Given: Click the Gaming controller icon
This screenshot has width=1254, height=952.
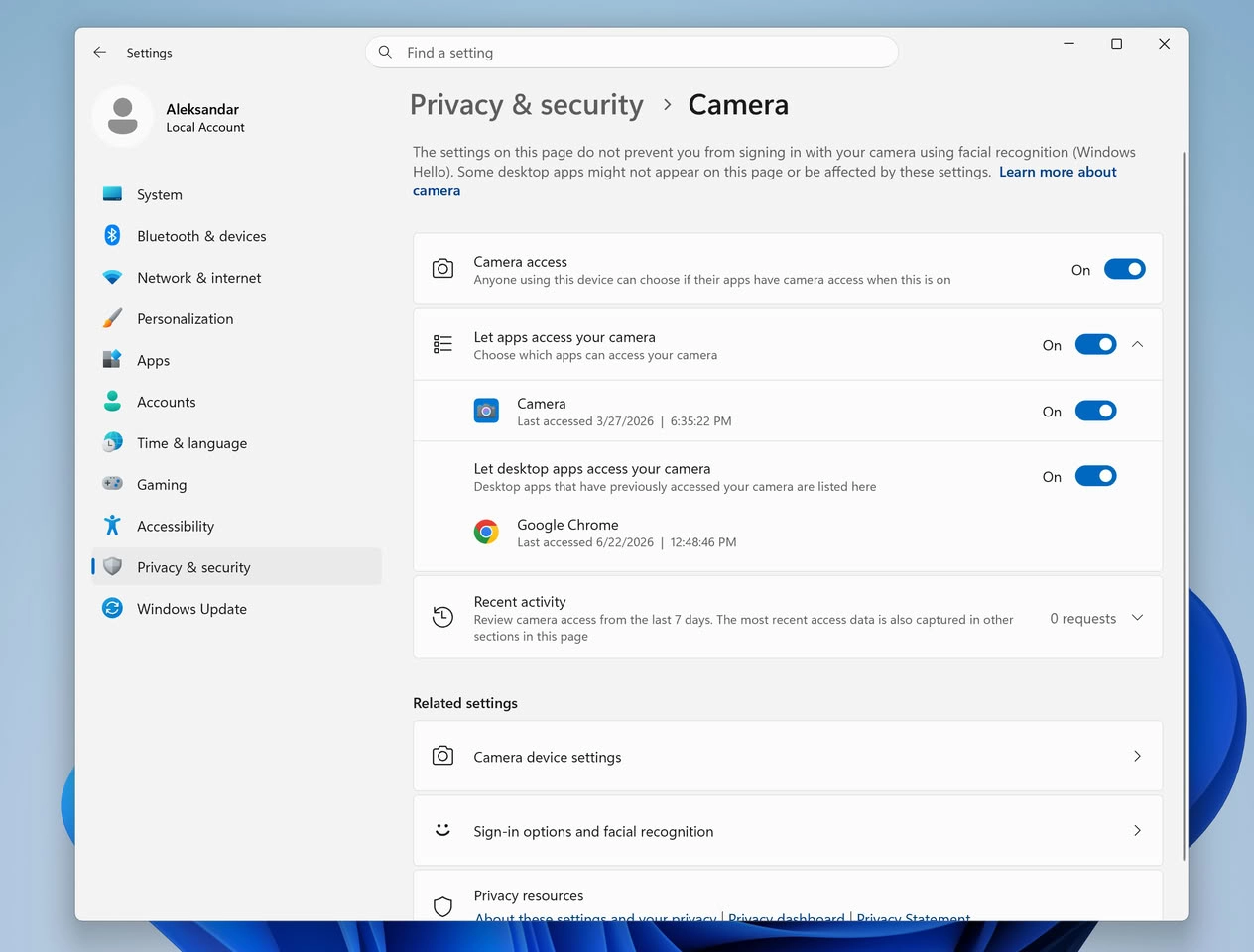Looking at the screenshot, I should 112,484.
